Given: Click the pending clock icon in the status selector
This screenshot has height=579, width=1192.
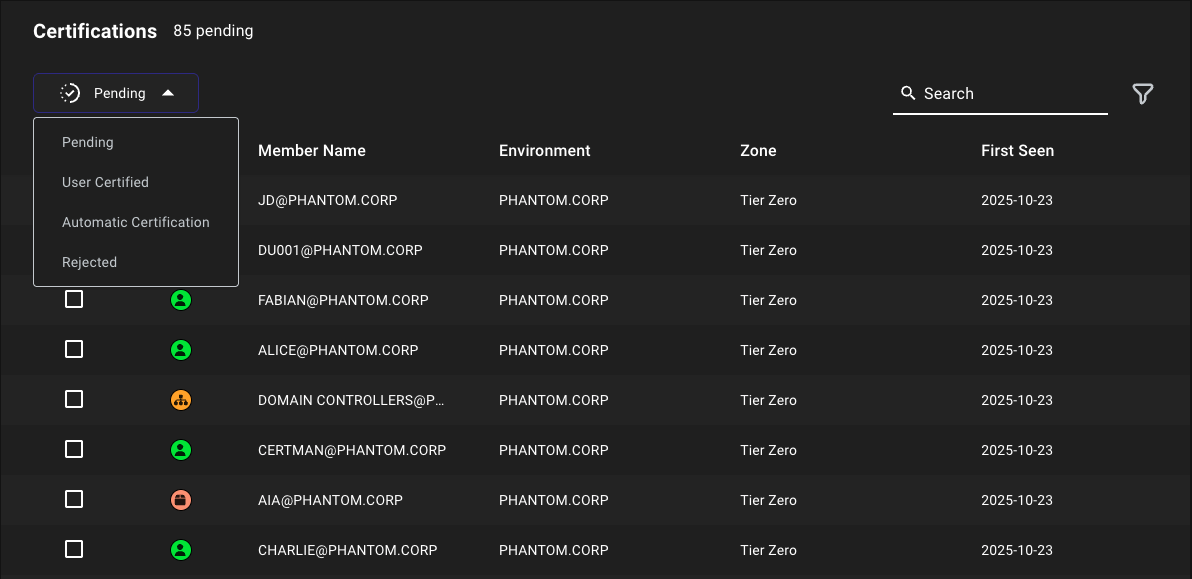Looking at the screenshot, I should 70,92.
